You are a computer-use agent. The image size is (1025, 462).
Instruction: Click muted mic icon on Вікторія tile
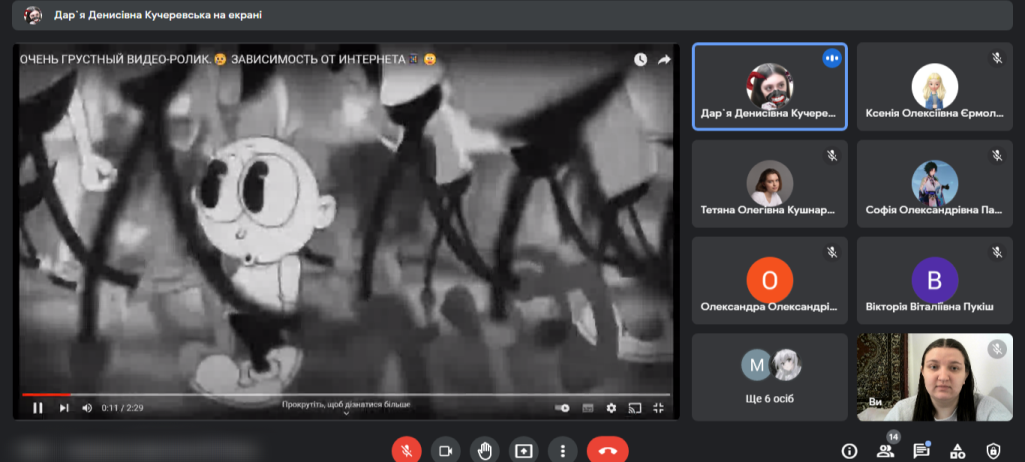(x=997, y=252)
